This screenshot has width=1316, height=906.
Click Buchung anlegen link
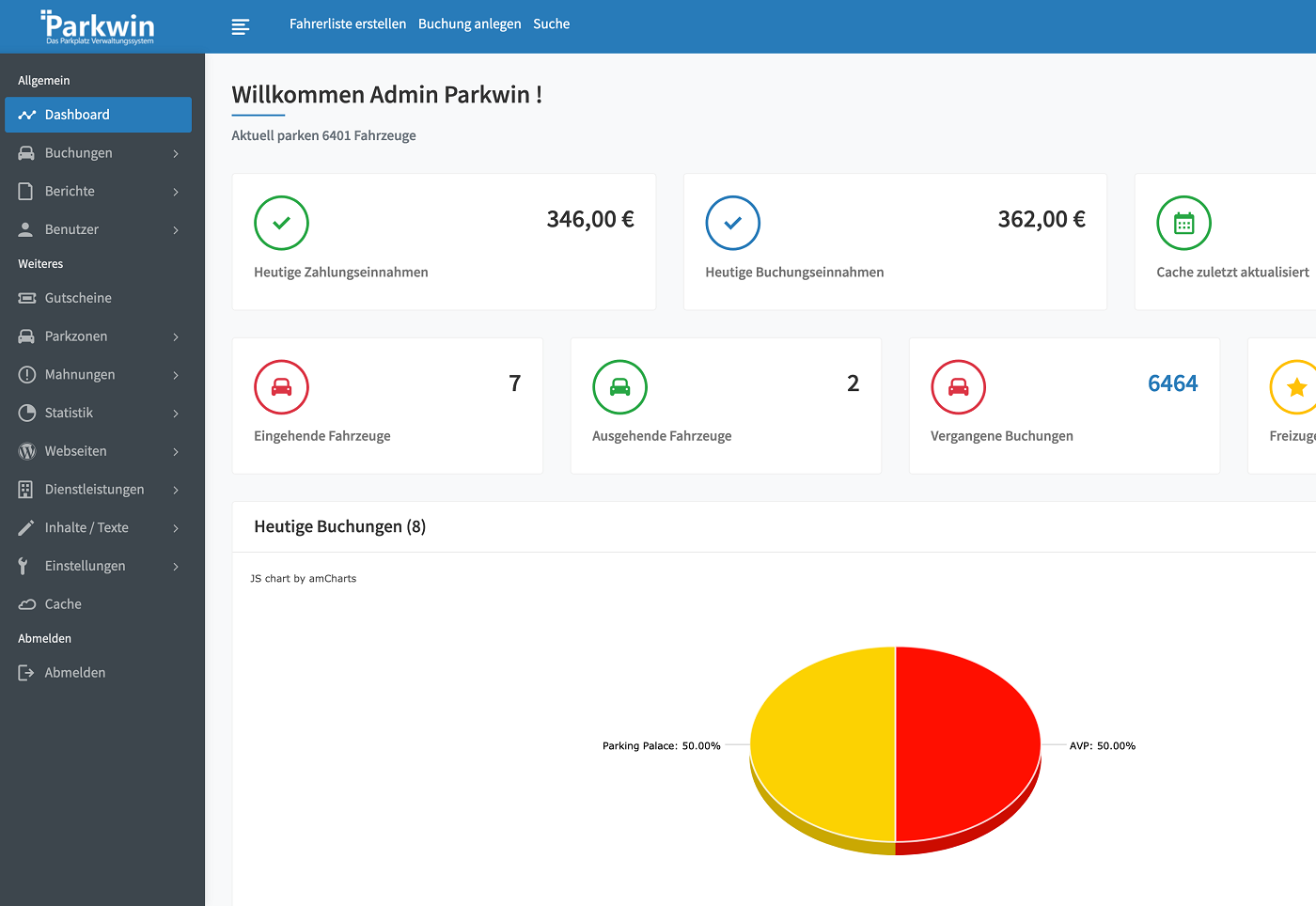point(469,24)
